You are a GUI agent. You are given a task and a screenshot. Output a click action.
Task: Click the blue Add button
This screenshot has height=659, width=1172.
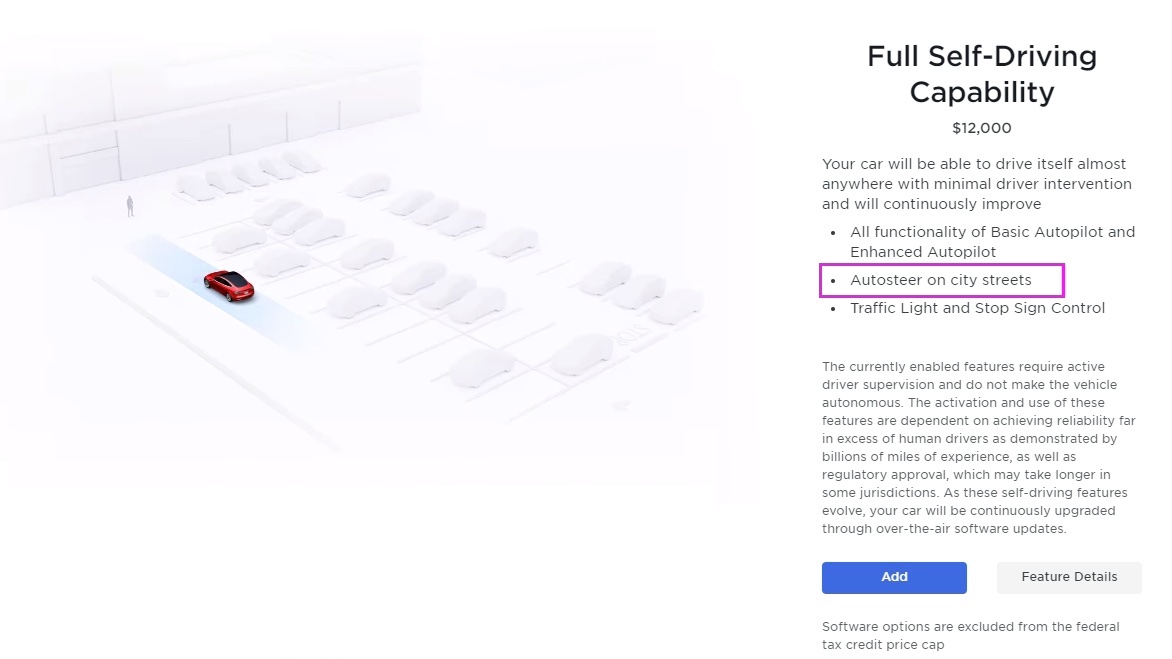[x=894, y=577]
